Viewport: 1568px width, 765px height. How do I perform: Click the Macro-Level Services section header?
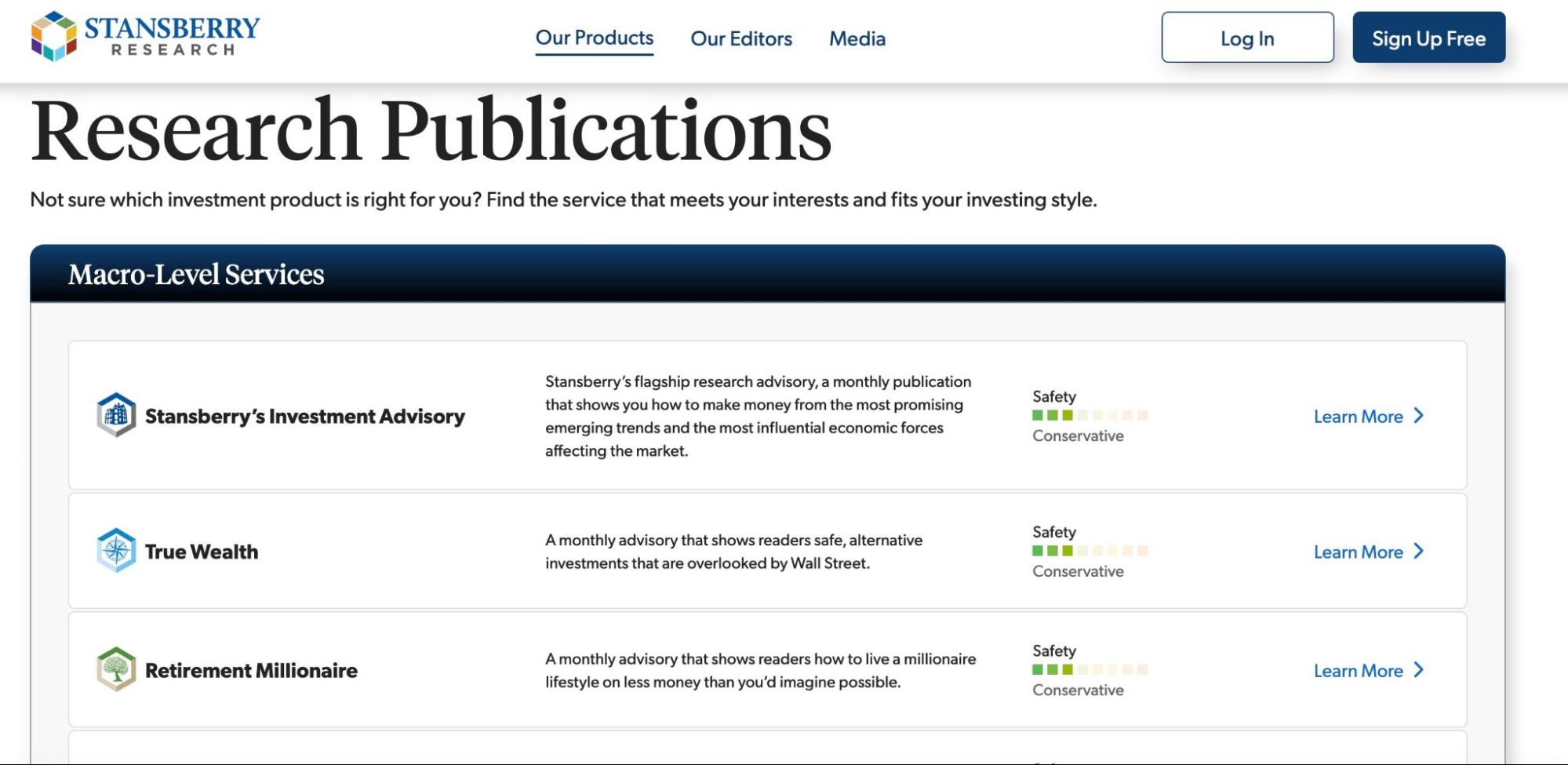point(767,274)
